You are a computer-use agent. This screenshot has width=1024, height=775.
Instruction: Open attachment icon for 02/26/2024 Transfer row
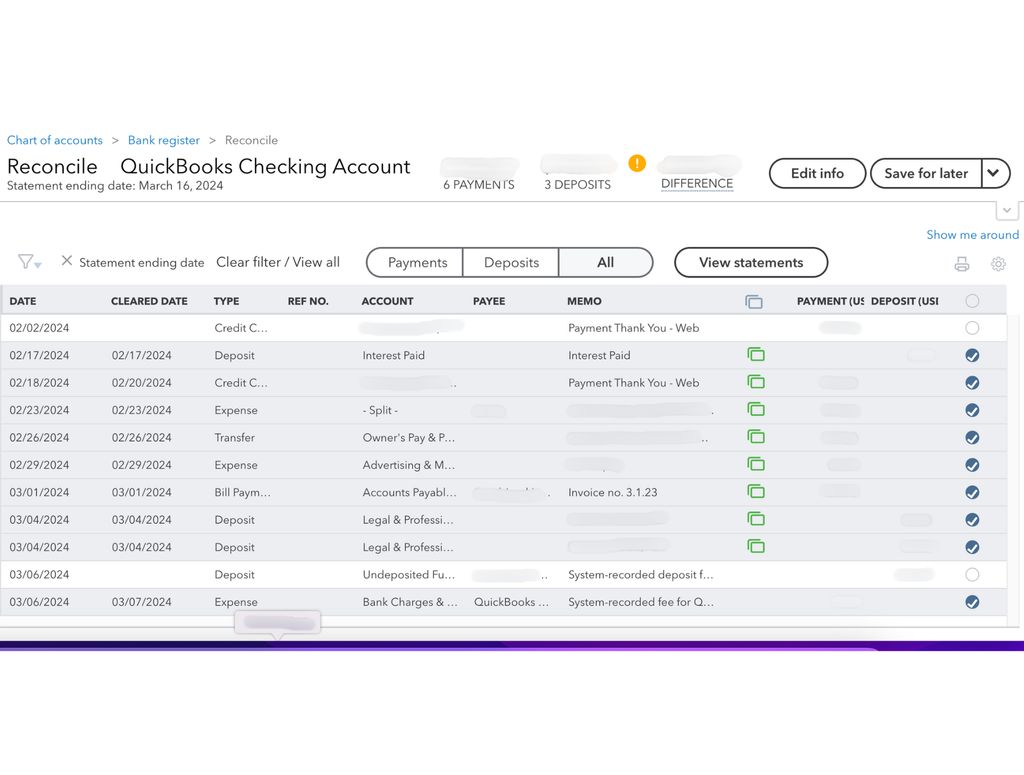756,437
